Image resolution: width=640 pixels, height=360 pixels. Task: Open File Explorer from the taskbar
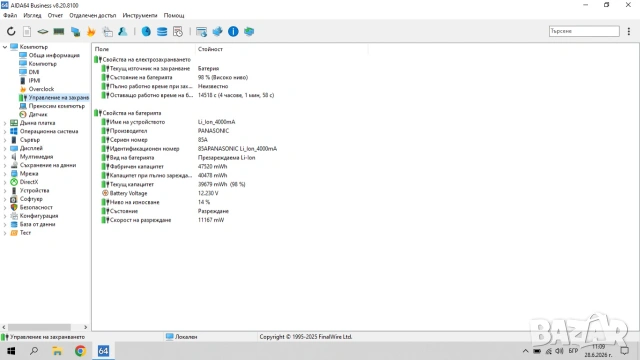tap(57, 351)
